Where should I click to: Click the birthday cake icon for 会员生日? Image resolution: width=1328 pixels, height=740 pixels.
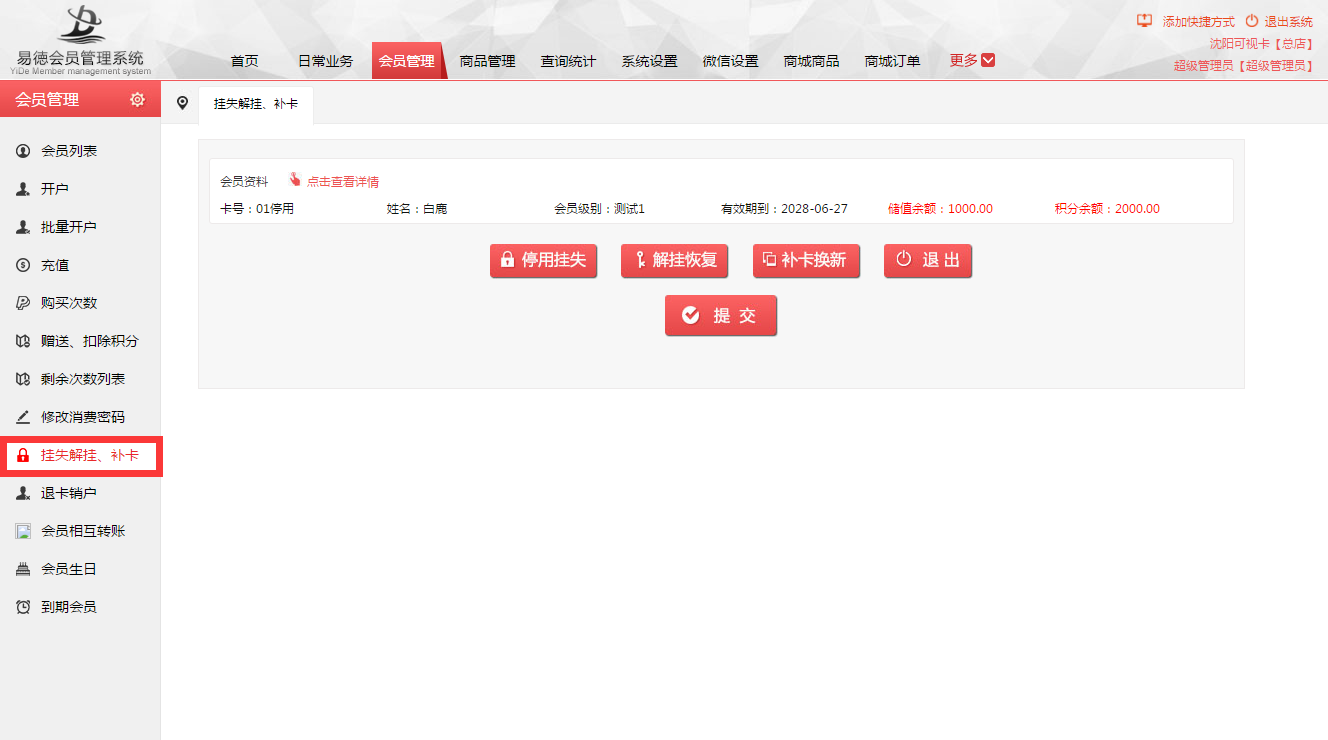tap(23, 569)
